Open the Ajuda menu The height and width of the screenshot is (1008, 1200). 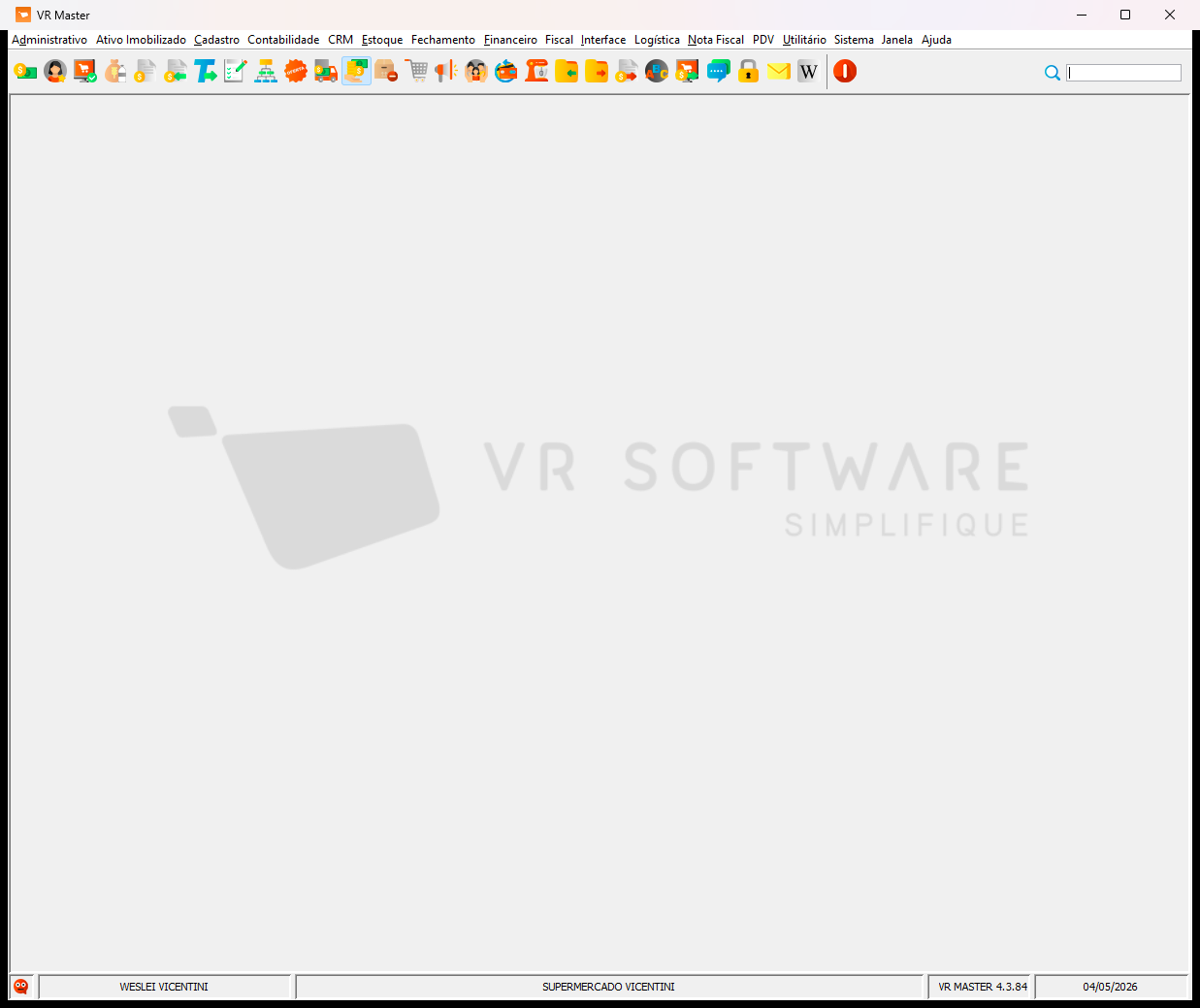(x=936, y=40)
